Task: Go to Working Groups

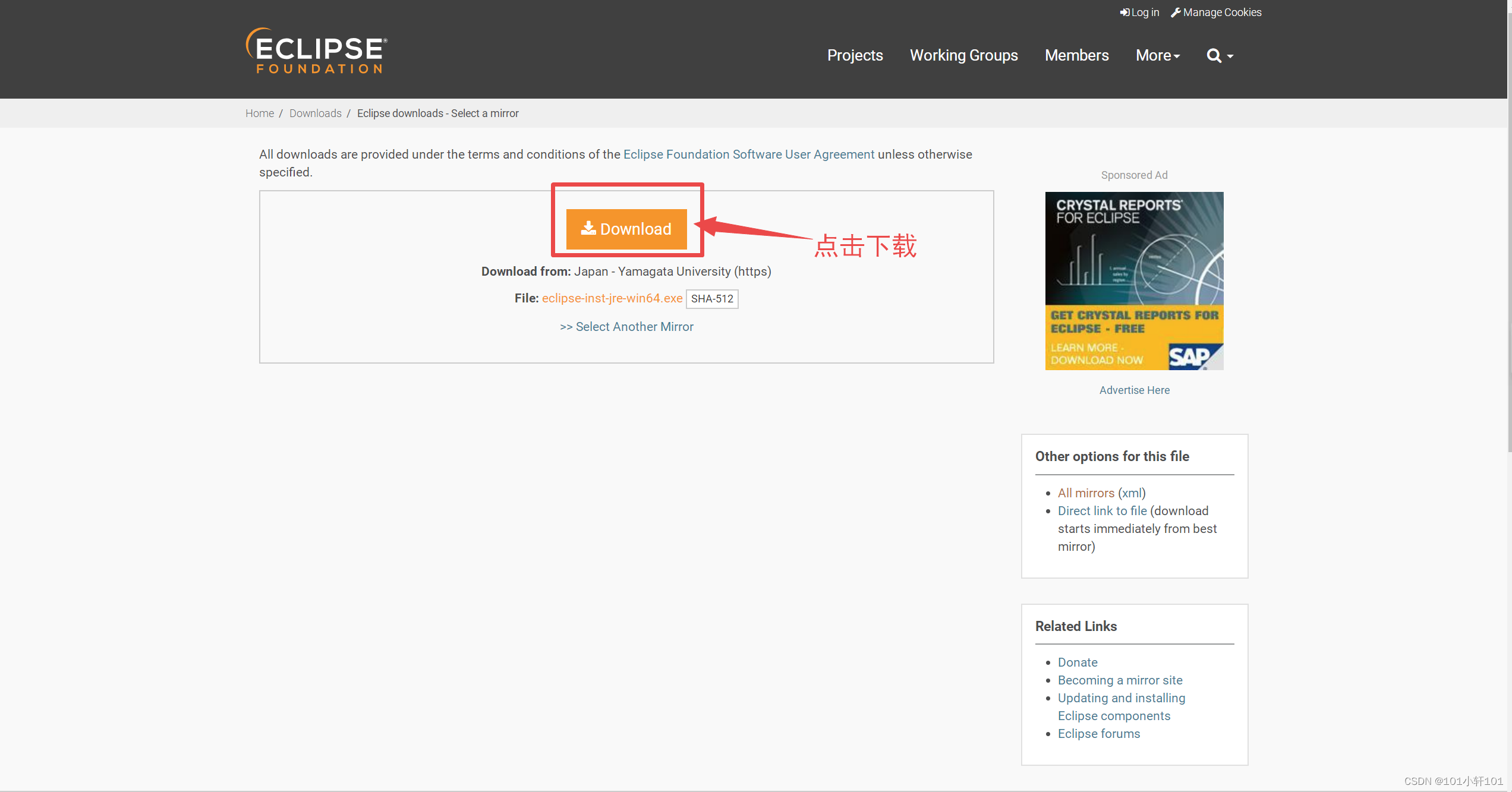Action: (963, 56)
